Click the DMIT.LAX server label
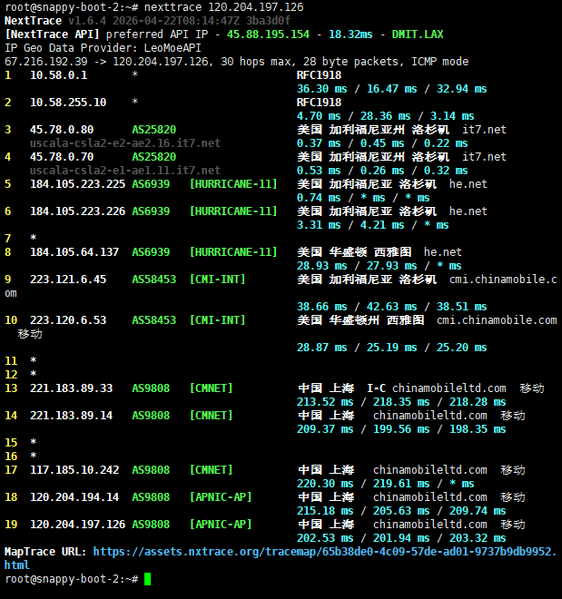The height and width of the screenshot is (599, 562). (417, 34)
